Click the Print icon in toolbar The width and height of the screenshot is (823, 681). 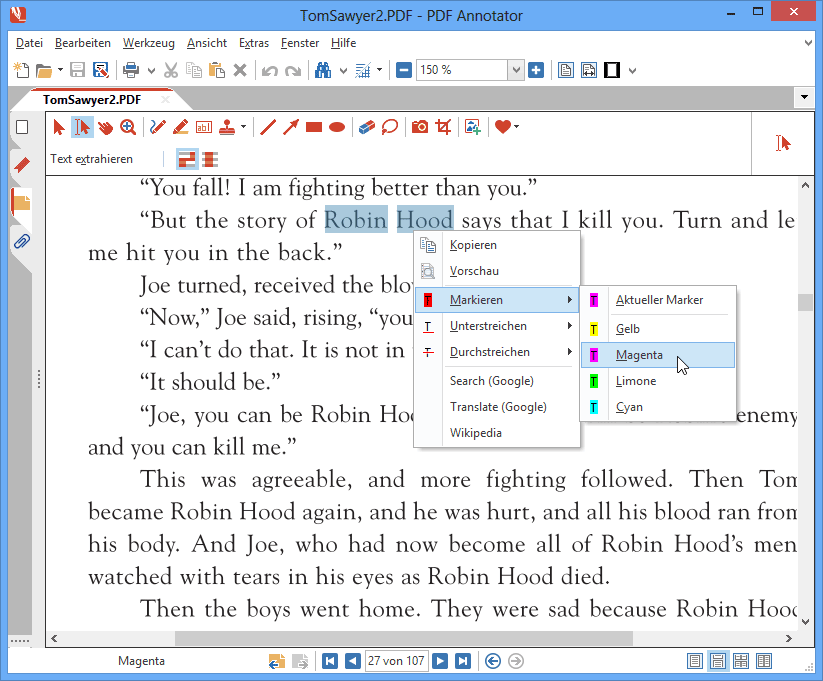(130, 70)
